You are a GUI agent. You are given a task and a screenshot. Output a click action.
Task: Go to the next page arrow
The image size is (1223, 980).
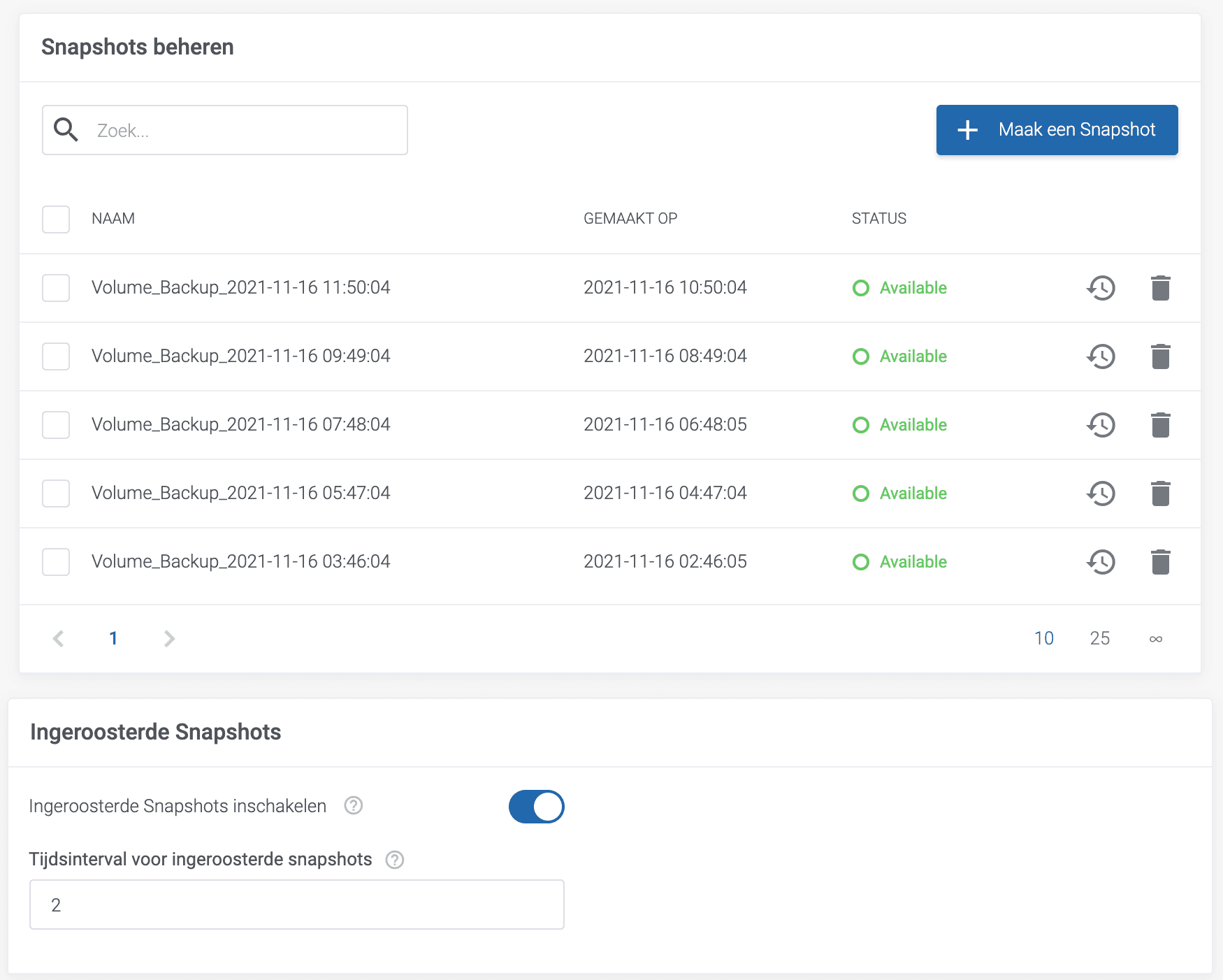coord(169,638)
